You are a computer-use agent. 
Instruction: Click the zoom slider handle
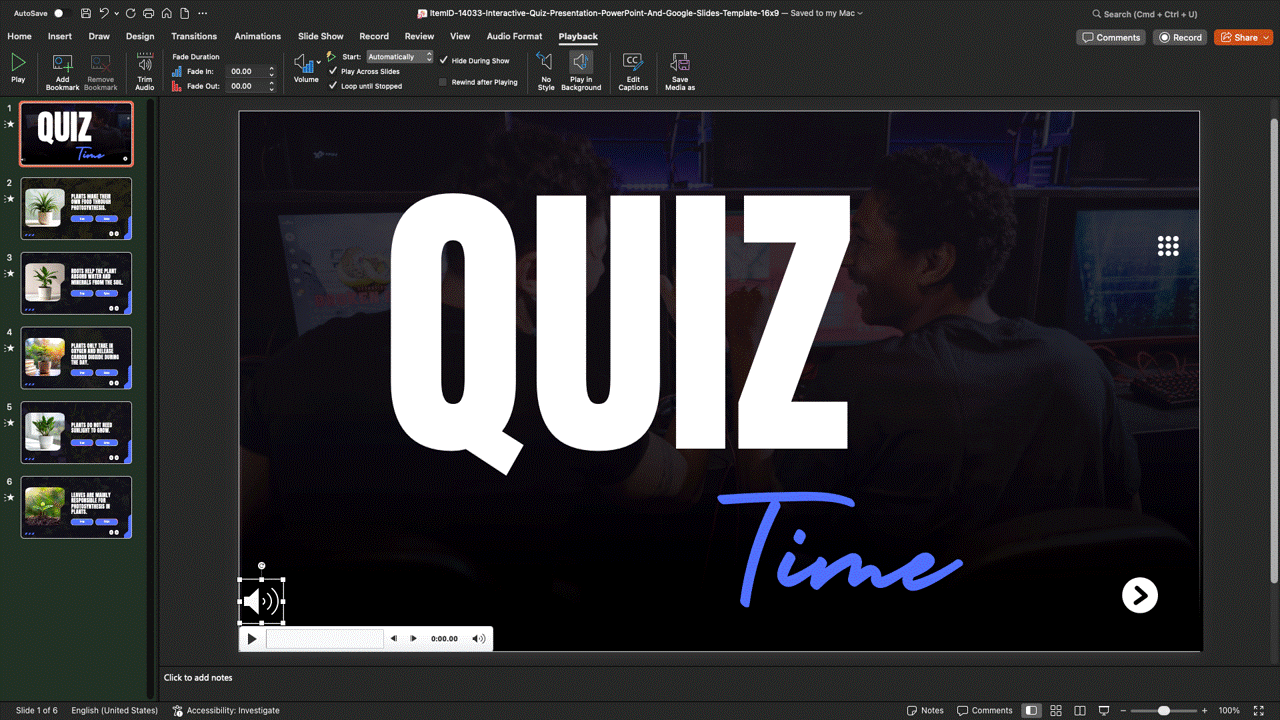pos(1164,711)
